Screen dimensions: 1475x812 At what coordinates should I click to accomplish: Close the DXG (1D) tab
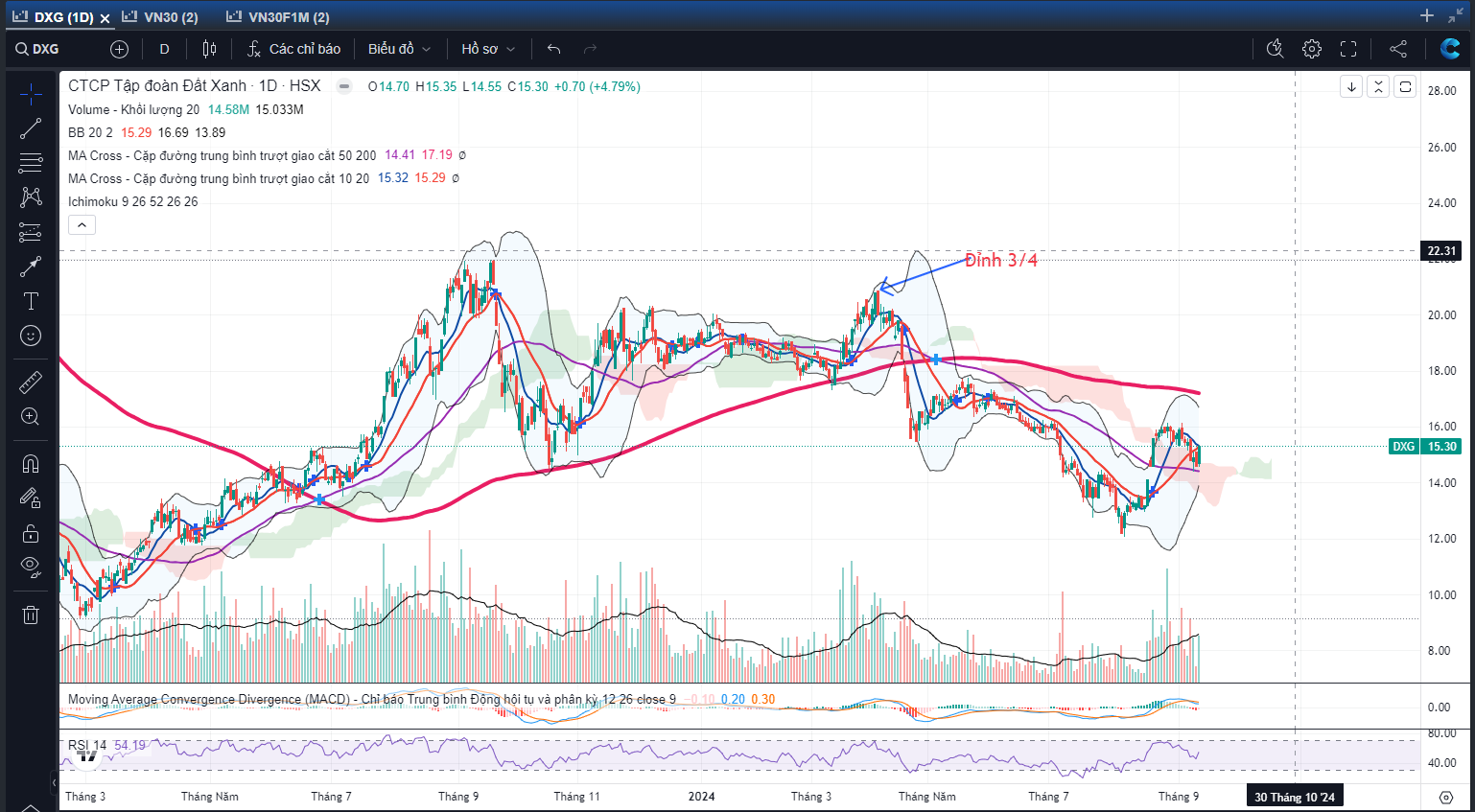pyautogui.click(x=105, y=18)
